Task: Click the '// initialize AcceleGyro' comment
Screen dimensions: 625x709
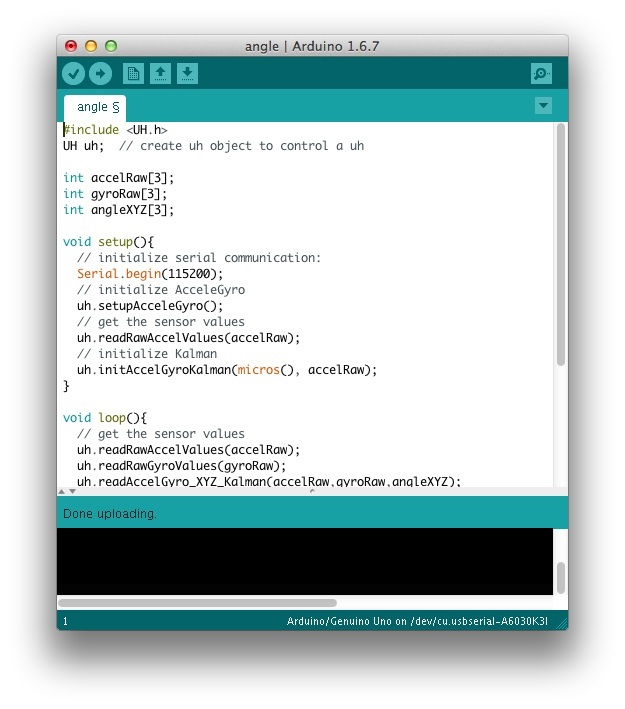Action: pyautogui.click(x=161, y=290)
